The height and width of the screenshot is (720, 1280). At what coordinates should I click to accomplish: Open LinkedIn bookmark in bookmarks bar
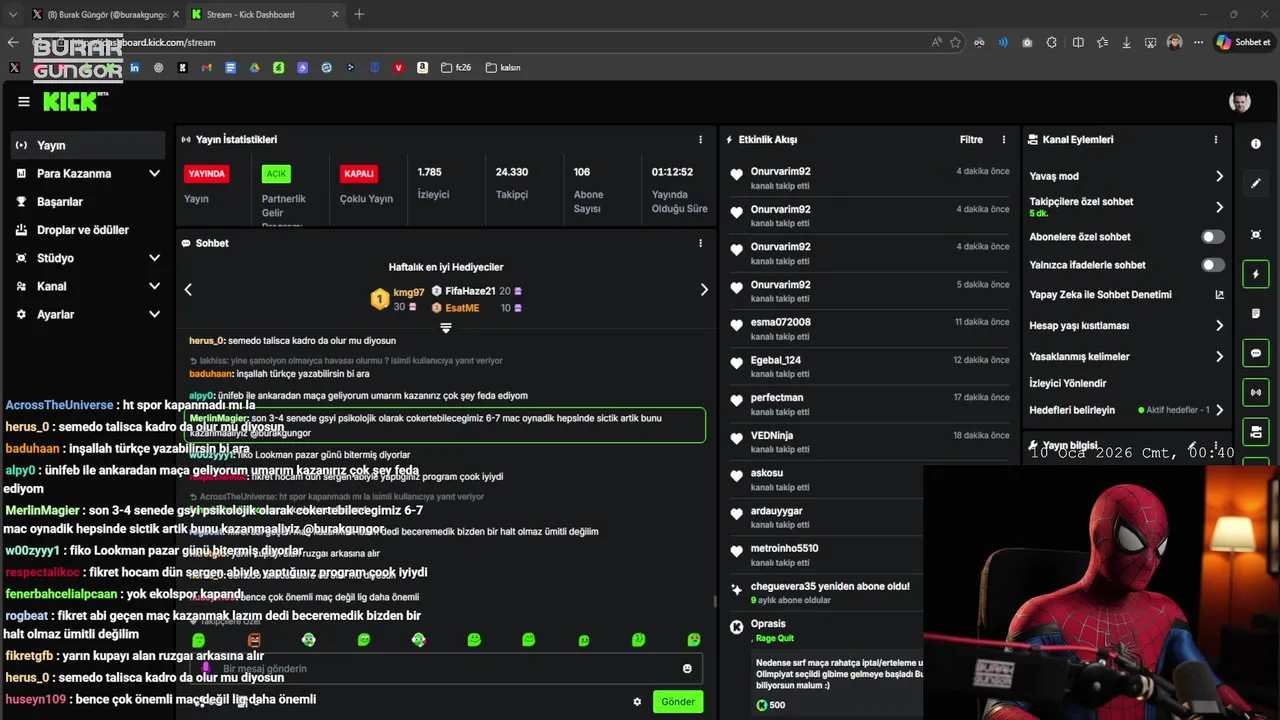click(x=134, y=68)
